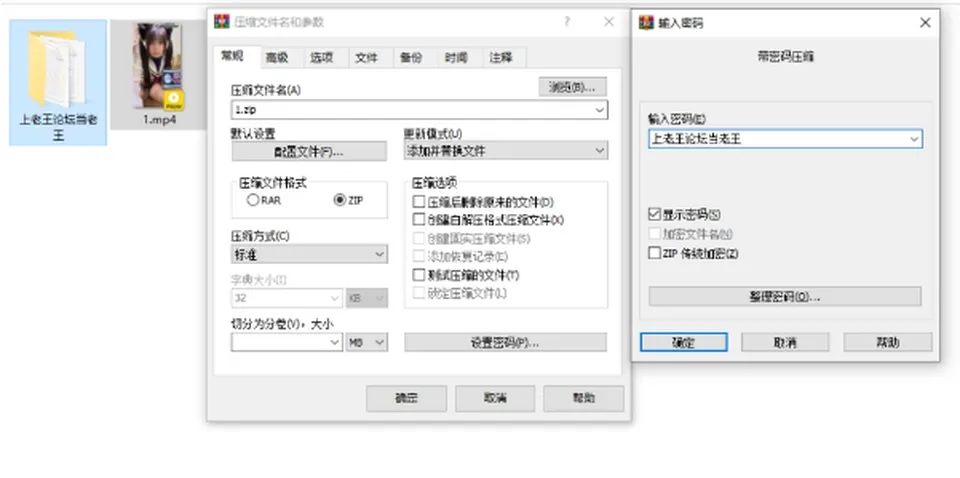
Task: Click the 浏览(B)... button
Action: coord(572,87)
